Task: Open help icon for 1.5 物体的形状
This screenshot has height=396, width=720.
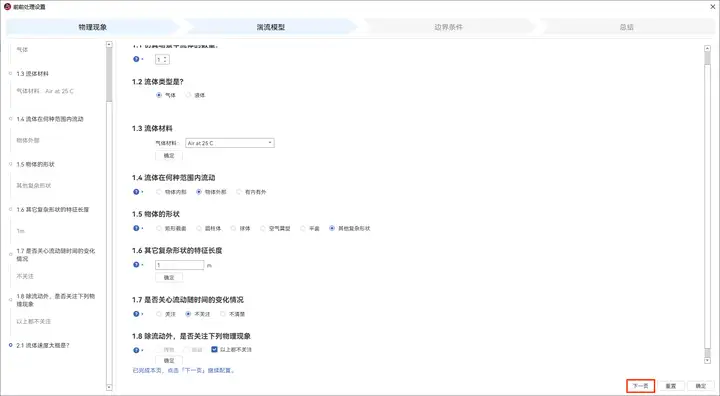Action: (x=136, y=228)
